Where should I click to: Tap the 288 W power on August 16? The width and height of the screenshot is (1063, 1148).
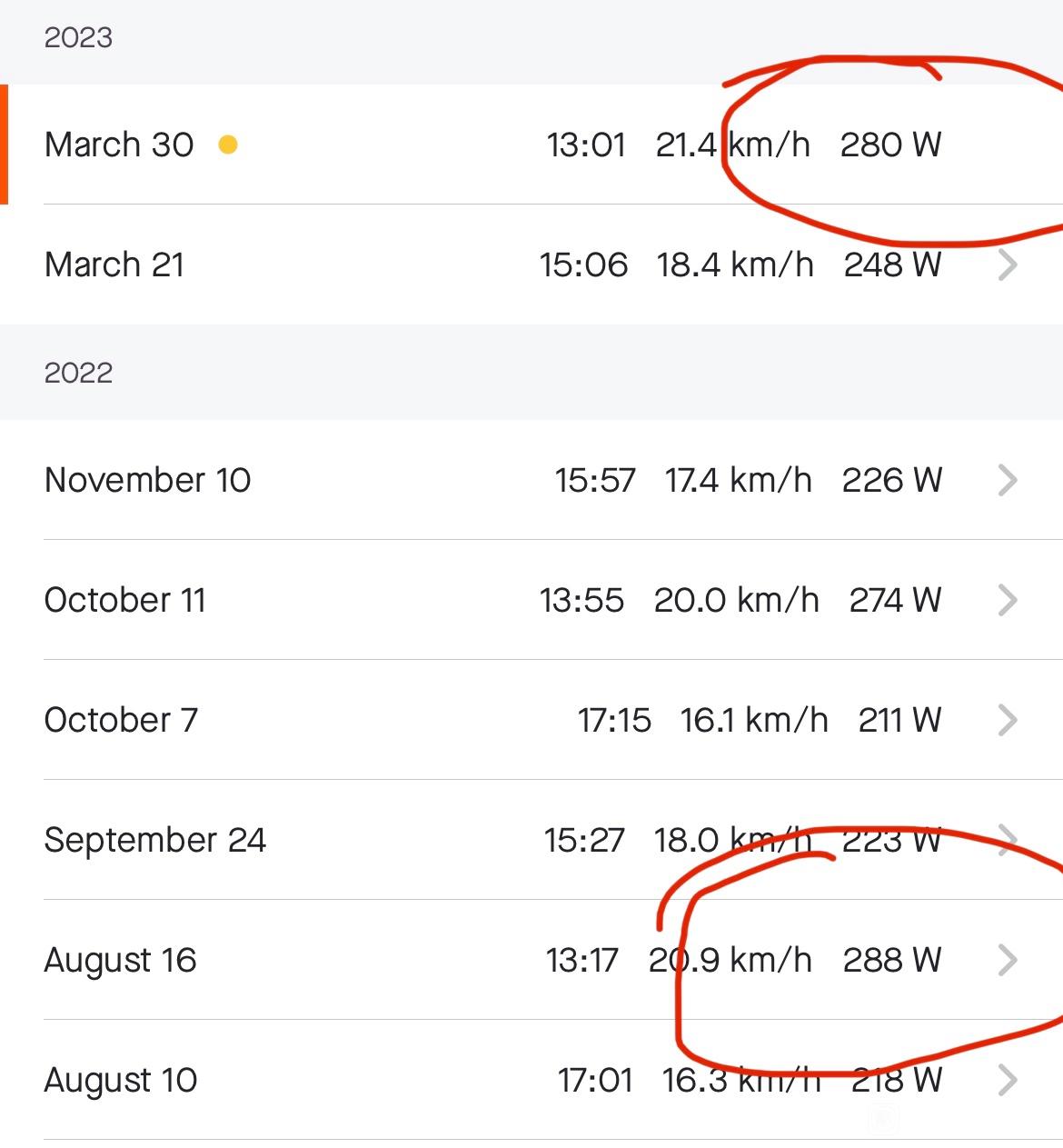[892, 960]
